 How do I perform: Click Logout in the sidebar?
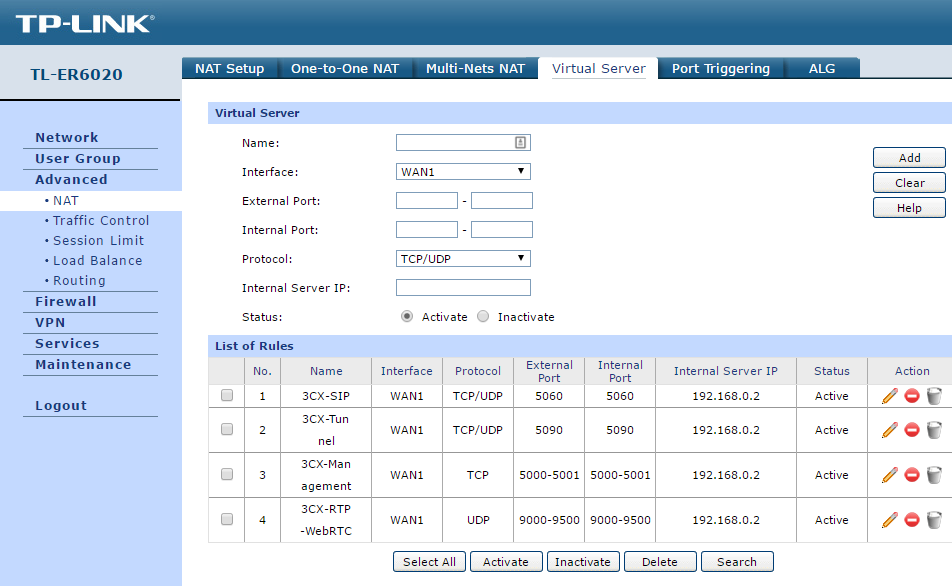[x=61, y=405]
